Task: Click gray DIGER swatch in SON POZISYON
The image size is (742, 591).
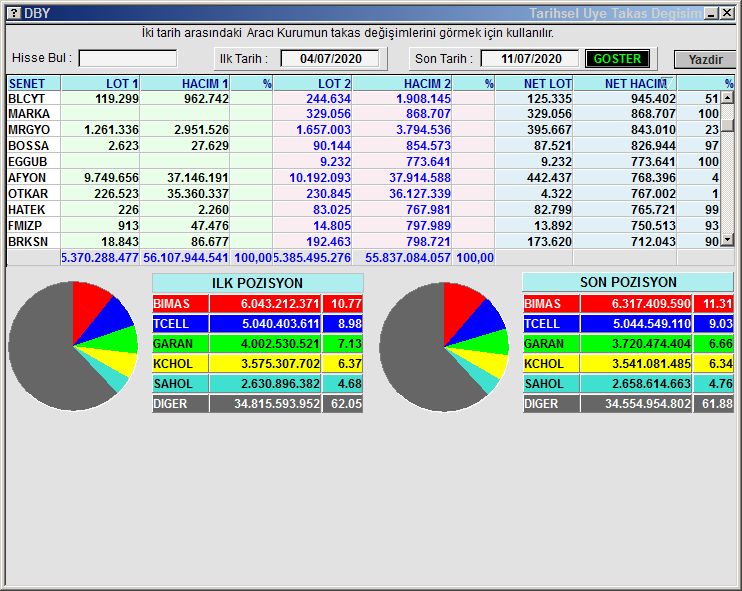Action: (551, 404)
